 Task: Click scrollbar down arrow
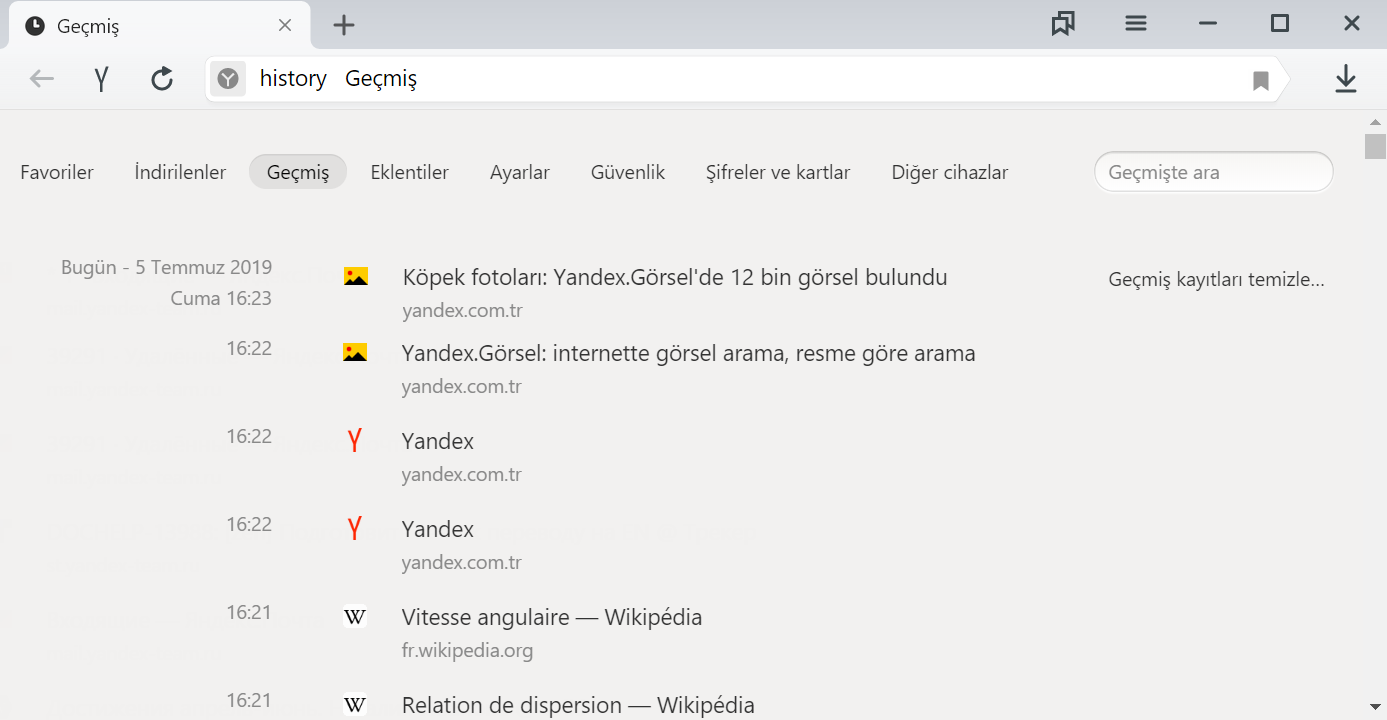[x=1376, y=707]
